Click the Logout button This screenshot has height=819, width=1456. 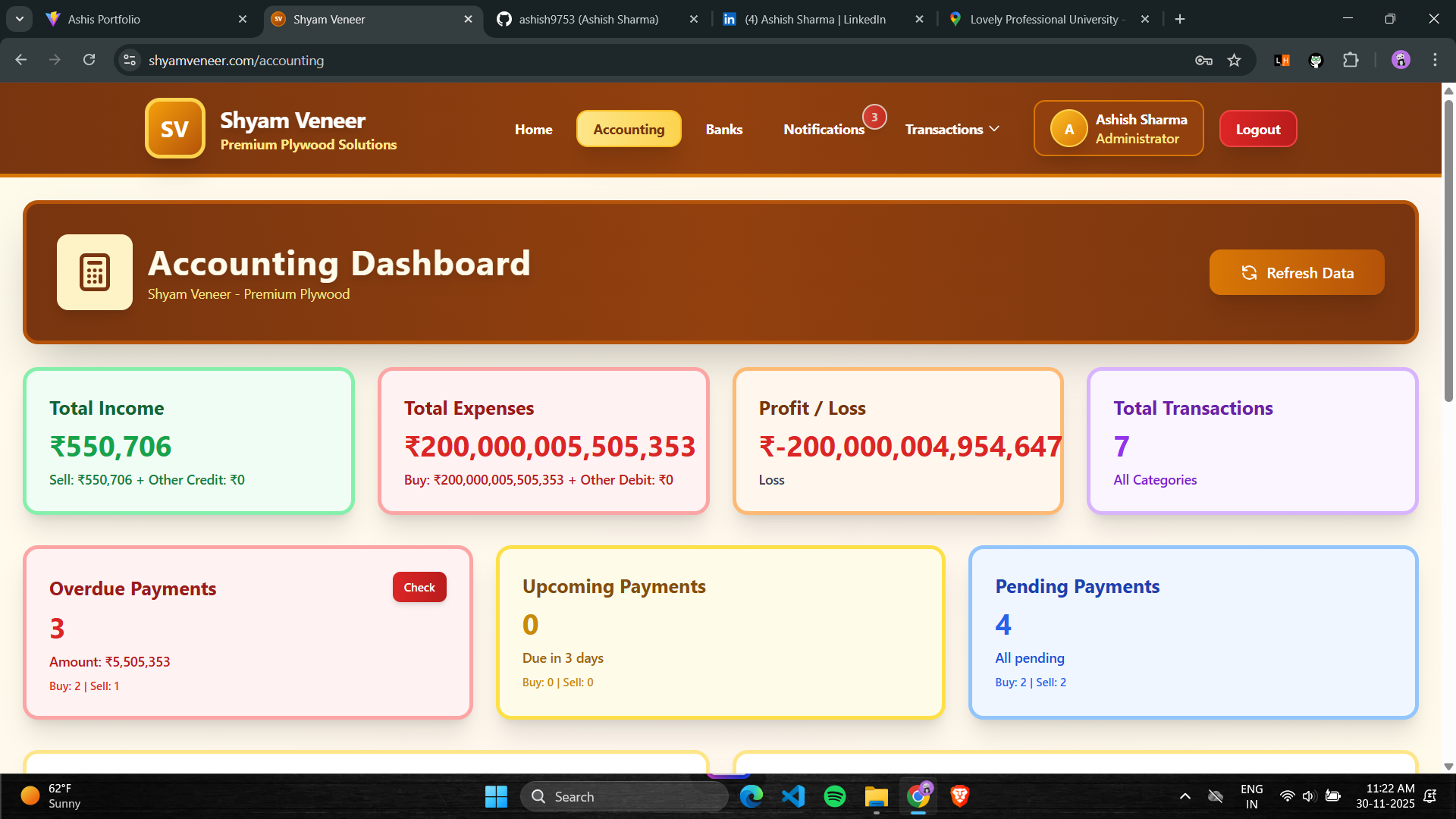point(1258,129)
